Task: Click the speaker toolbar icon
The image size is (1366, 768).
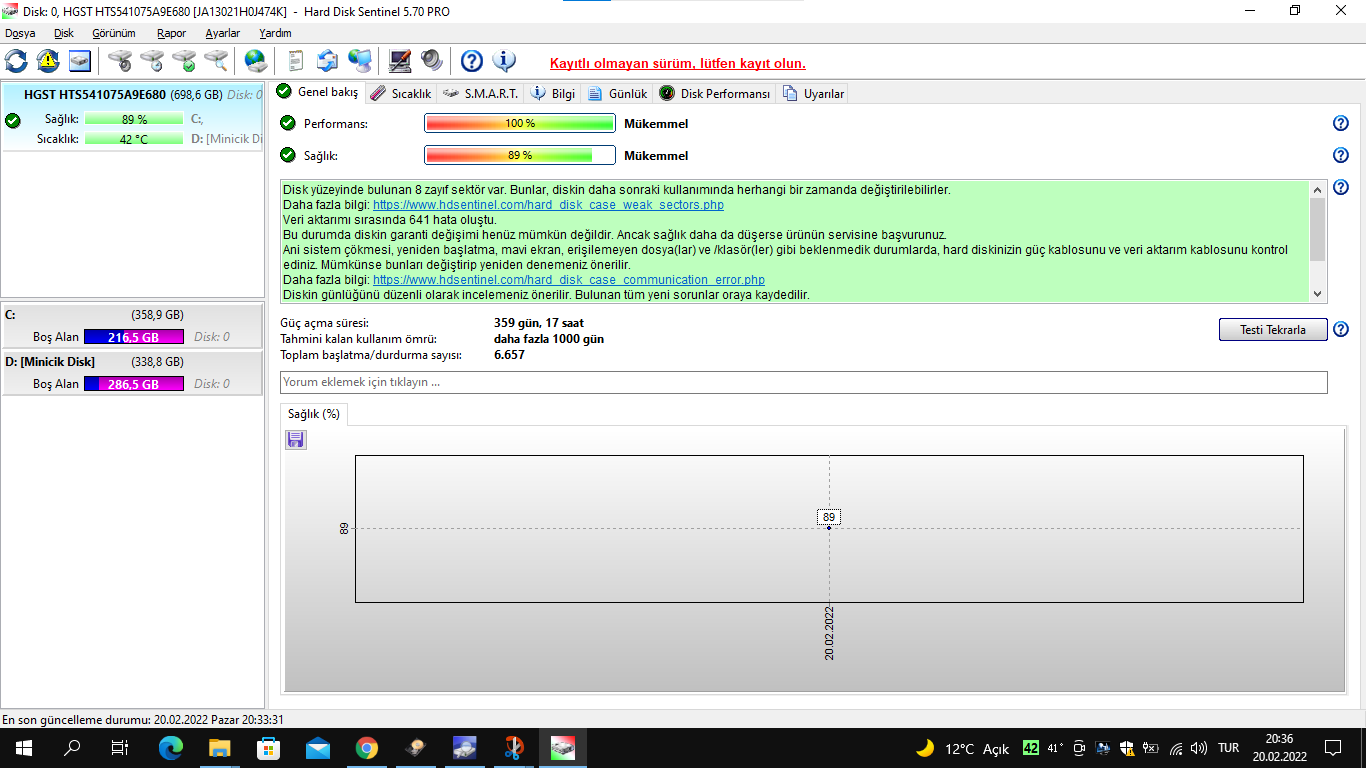Action: click(x=432, y=61)
